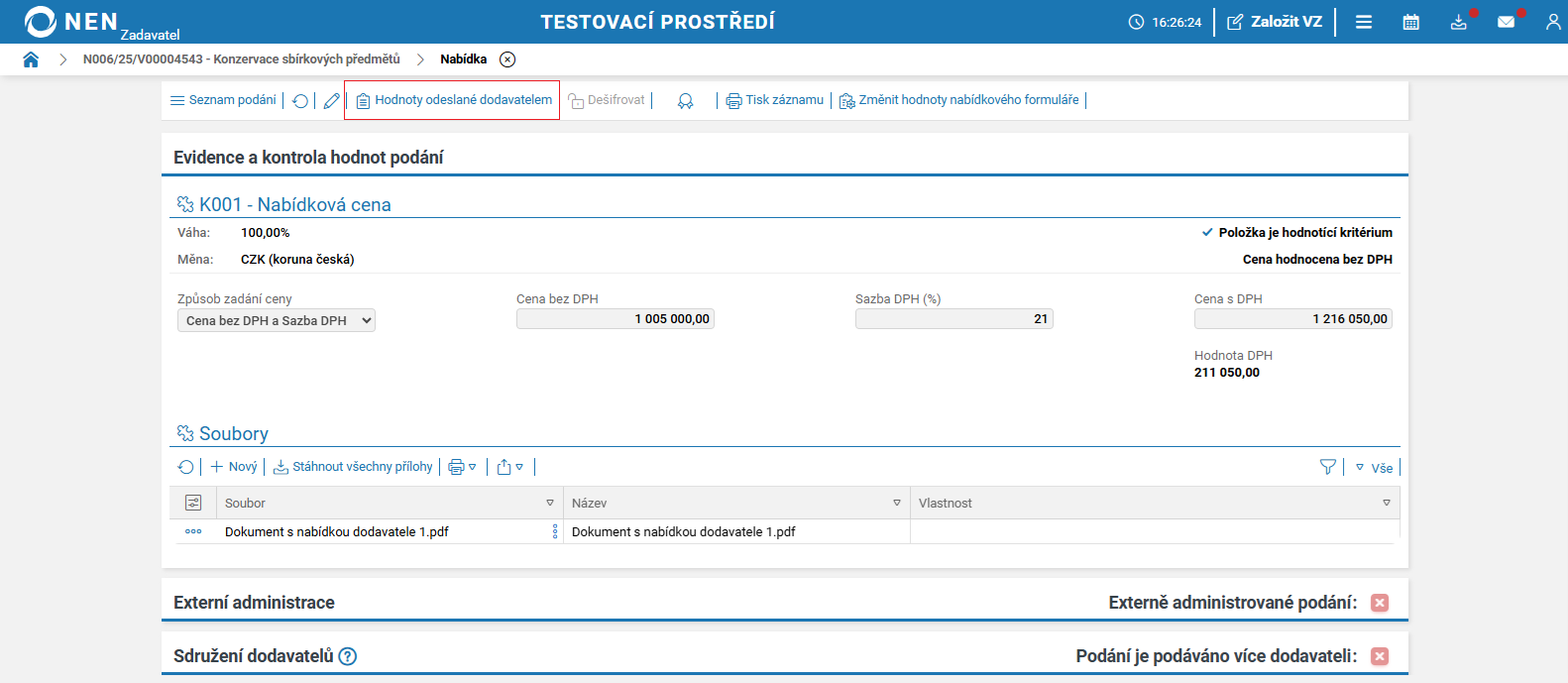Open Vlastnost column filter arrow
The image size is (1568, 683).
pos(1387,503)
